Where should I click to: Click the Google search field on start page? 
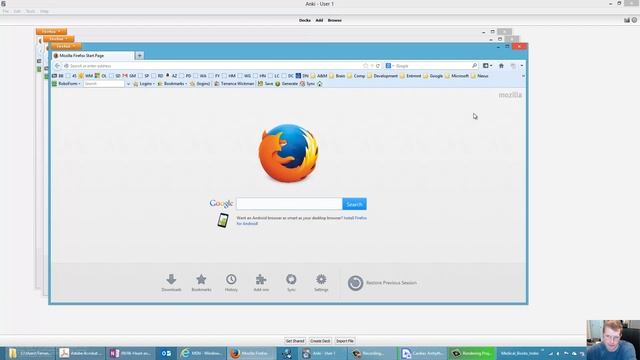pyautogui.click(x=289, y=204)
